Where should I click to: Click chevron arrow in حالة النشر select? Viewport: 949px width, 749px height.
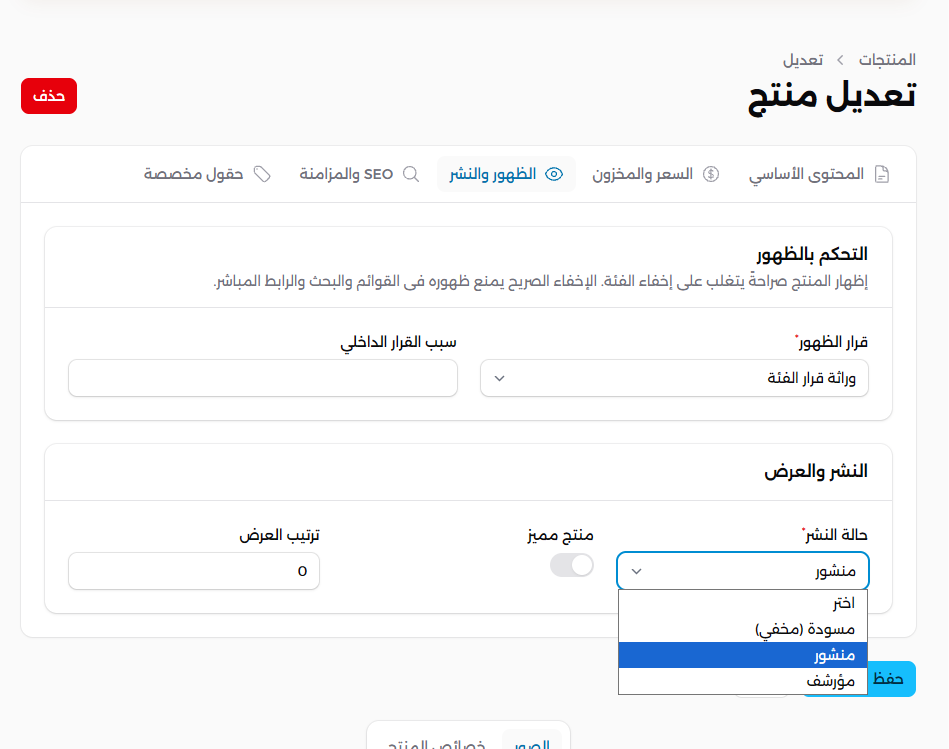[636, 571]
